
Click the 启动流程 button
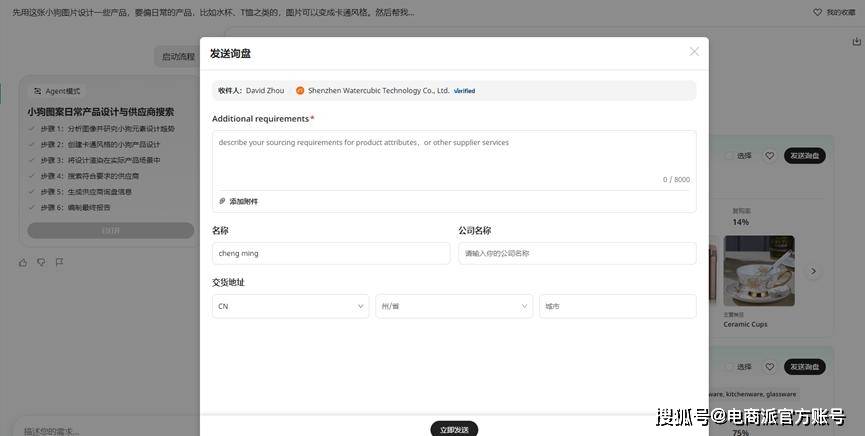pyautogui.click(x=179, y=57)
